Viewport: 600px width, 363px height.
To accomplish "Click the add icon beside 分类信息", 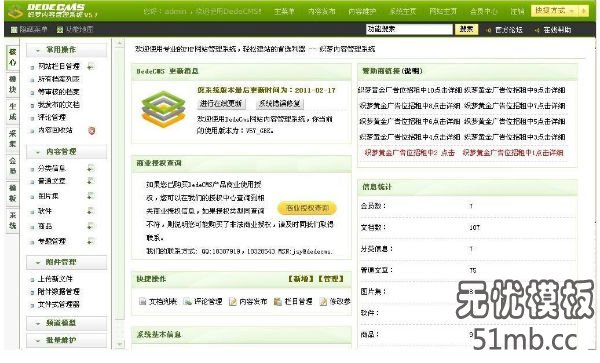I will click(90, 168).
